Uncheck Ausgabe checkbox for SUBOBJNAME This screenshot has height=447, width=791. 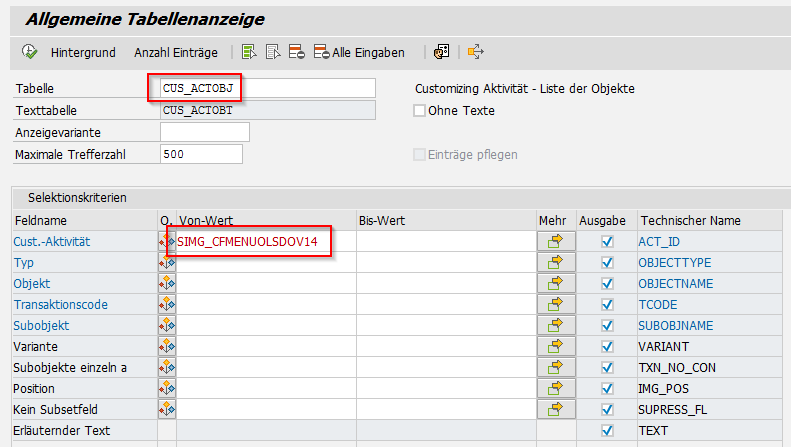coord(607,326)
